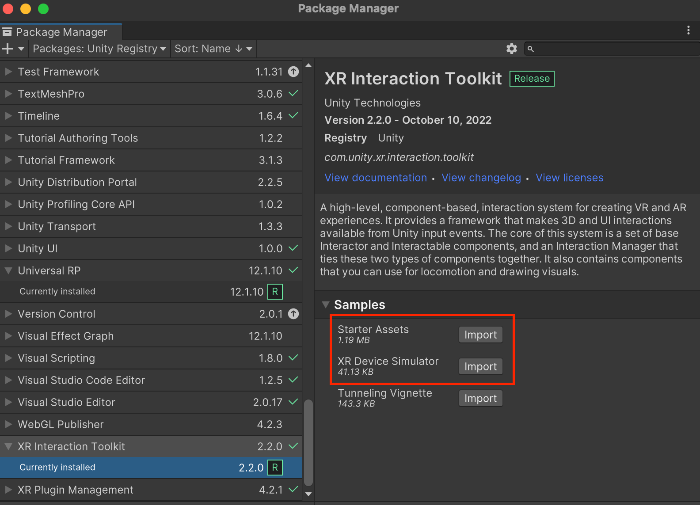Click the WebGL Publisher version 4.2.3
This screenshot has width=700, height=505.
[269, 424]
